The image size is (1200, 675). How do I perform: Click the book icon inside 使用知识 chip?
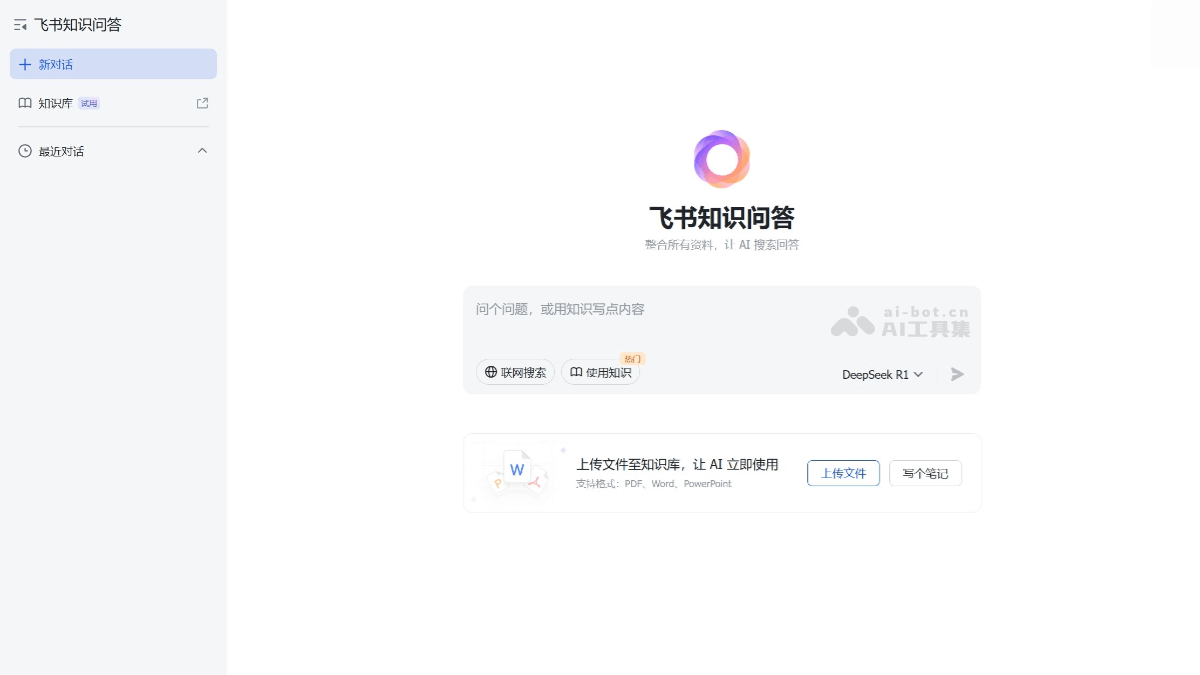575,371
